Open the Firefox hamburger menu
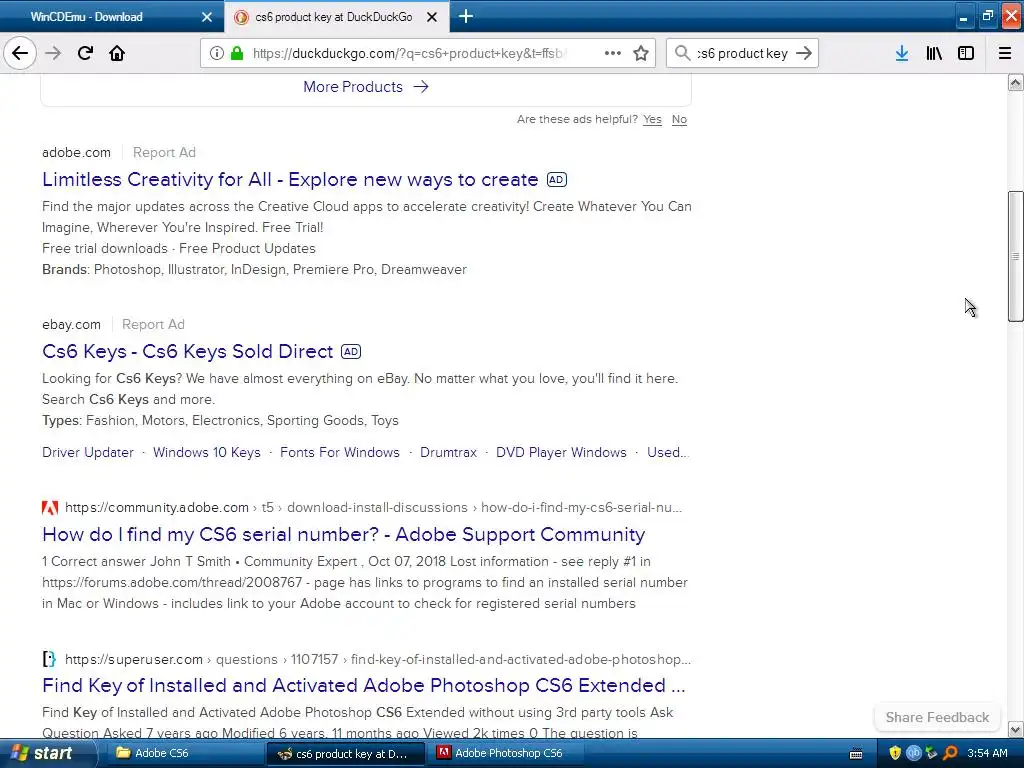The image size is (1024, 768). (x=1004, y=53)
